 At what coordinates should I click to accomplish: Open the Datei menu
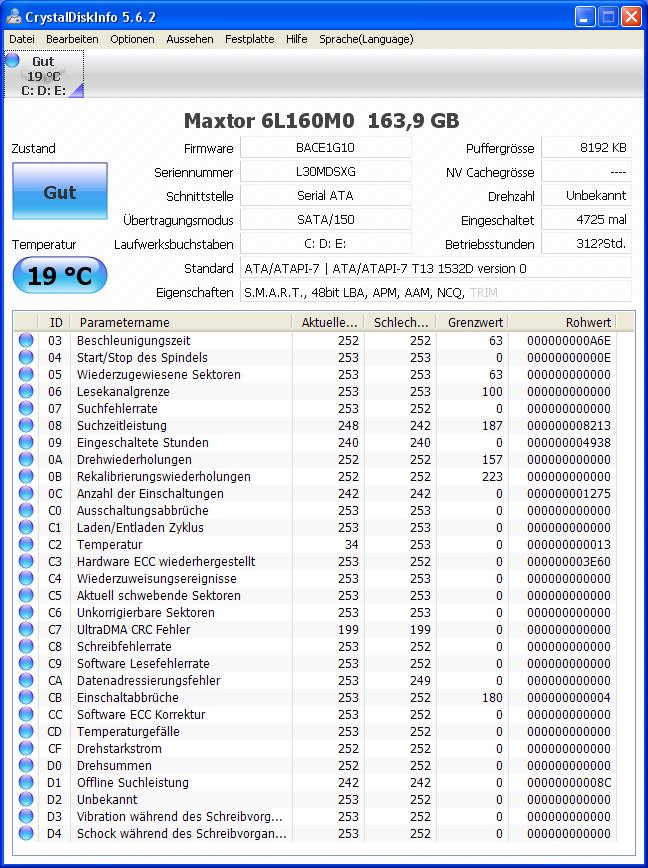coord(22,39)
